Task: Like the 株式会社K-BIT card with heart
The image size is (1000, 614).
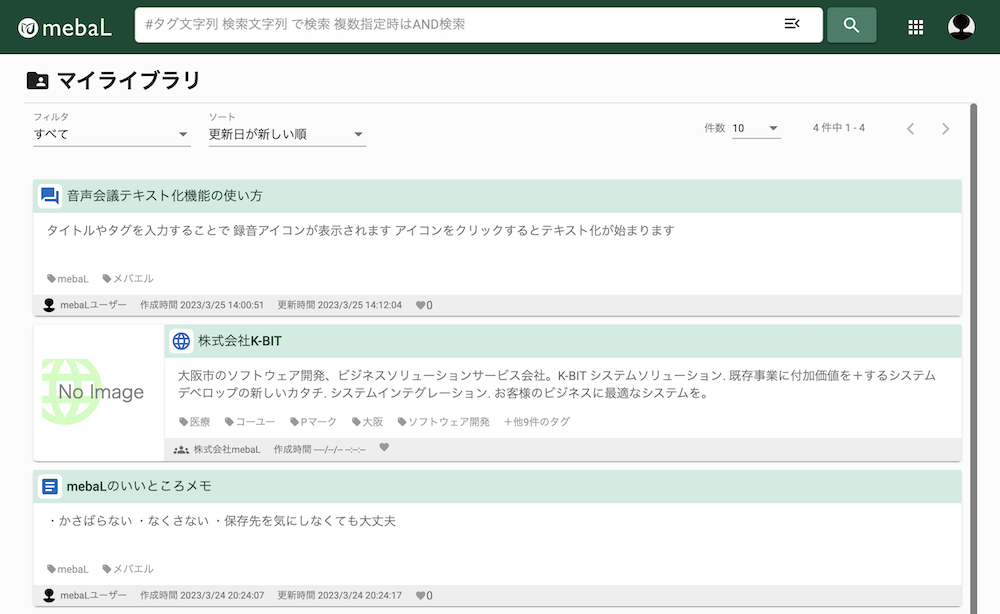Action: click(384, 448)
